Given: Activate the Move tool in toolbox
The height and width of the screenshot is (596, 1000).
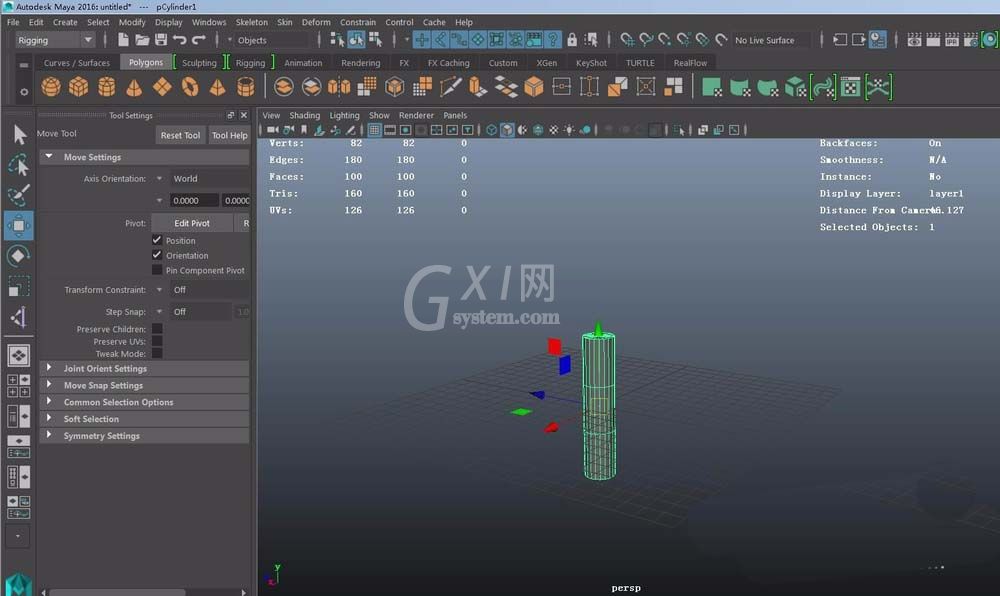Looking at the screenshot, I should [19, 226].
